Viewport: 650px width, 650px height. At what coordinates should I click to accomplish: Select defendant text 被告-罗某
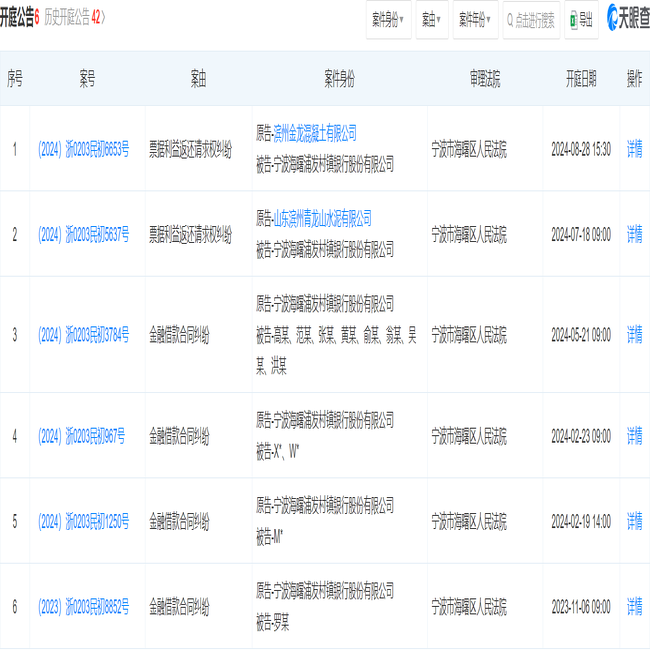(272, 622)
